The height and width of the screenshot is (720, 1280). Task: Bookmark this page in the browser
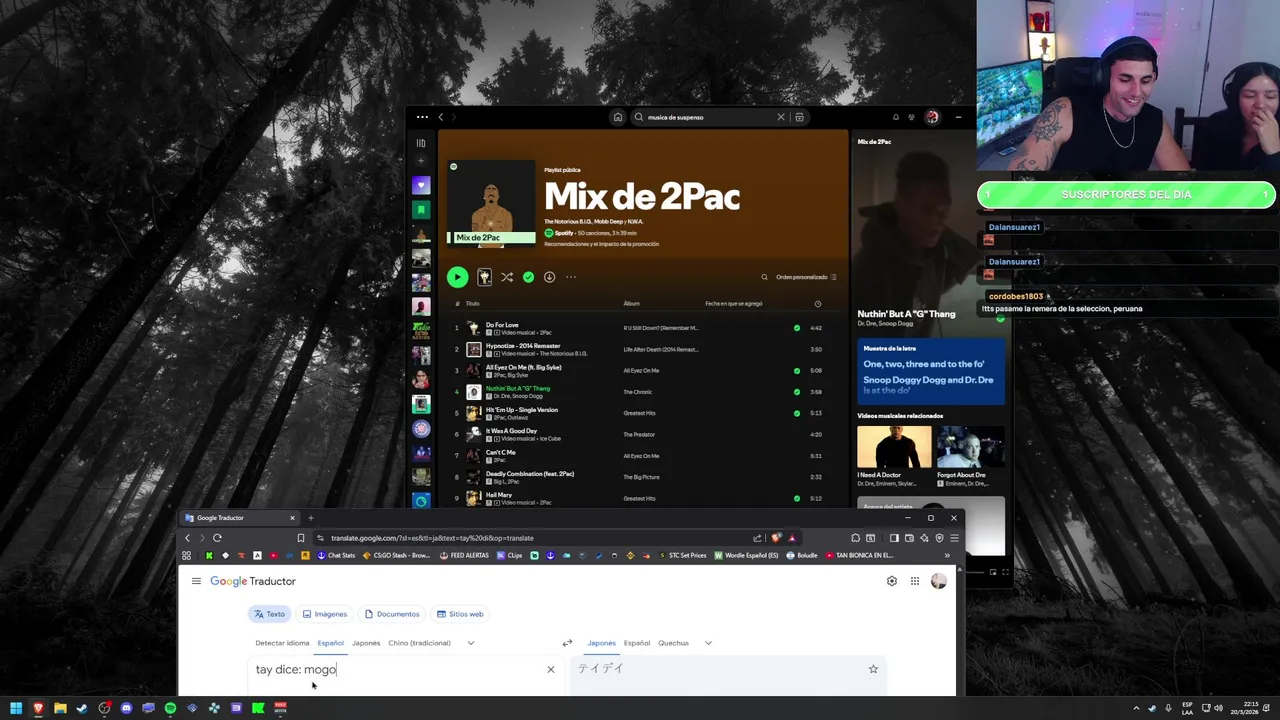[301, 538]
